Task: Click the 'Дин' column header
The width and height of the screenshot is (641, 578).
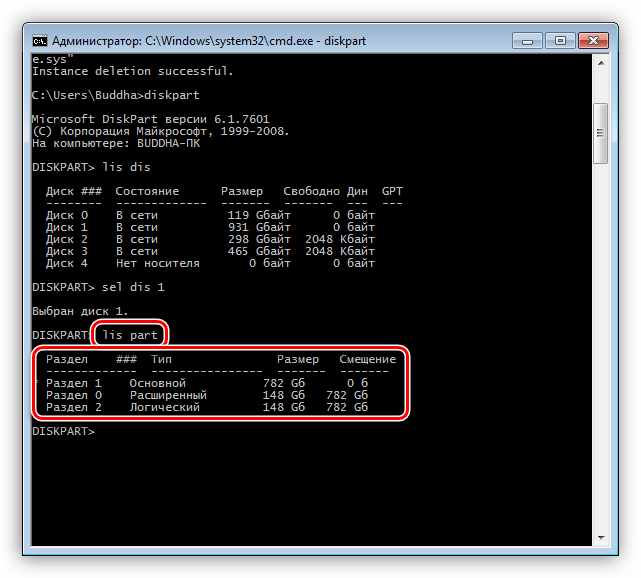Action: click(x=357, y=191)
